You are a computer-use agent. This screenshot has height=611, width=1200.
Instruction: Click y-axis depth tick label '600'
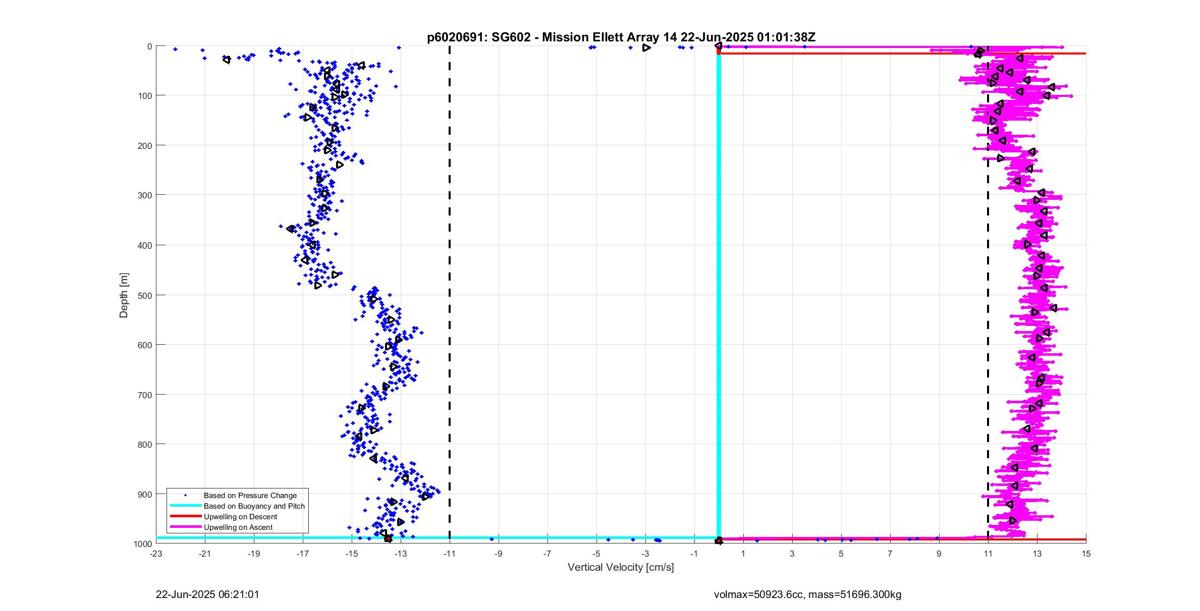point(144,345)
